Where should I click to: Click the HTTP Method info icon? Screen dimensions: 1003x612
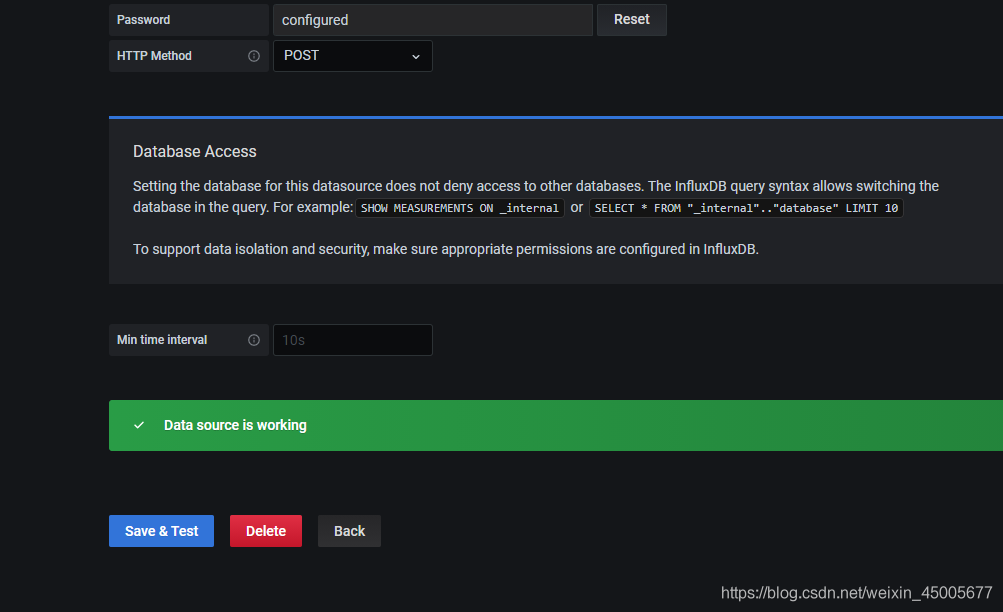point(254,56)
